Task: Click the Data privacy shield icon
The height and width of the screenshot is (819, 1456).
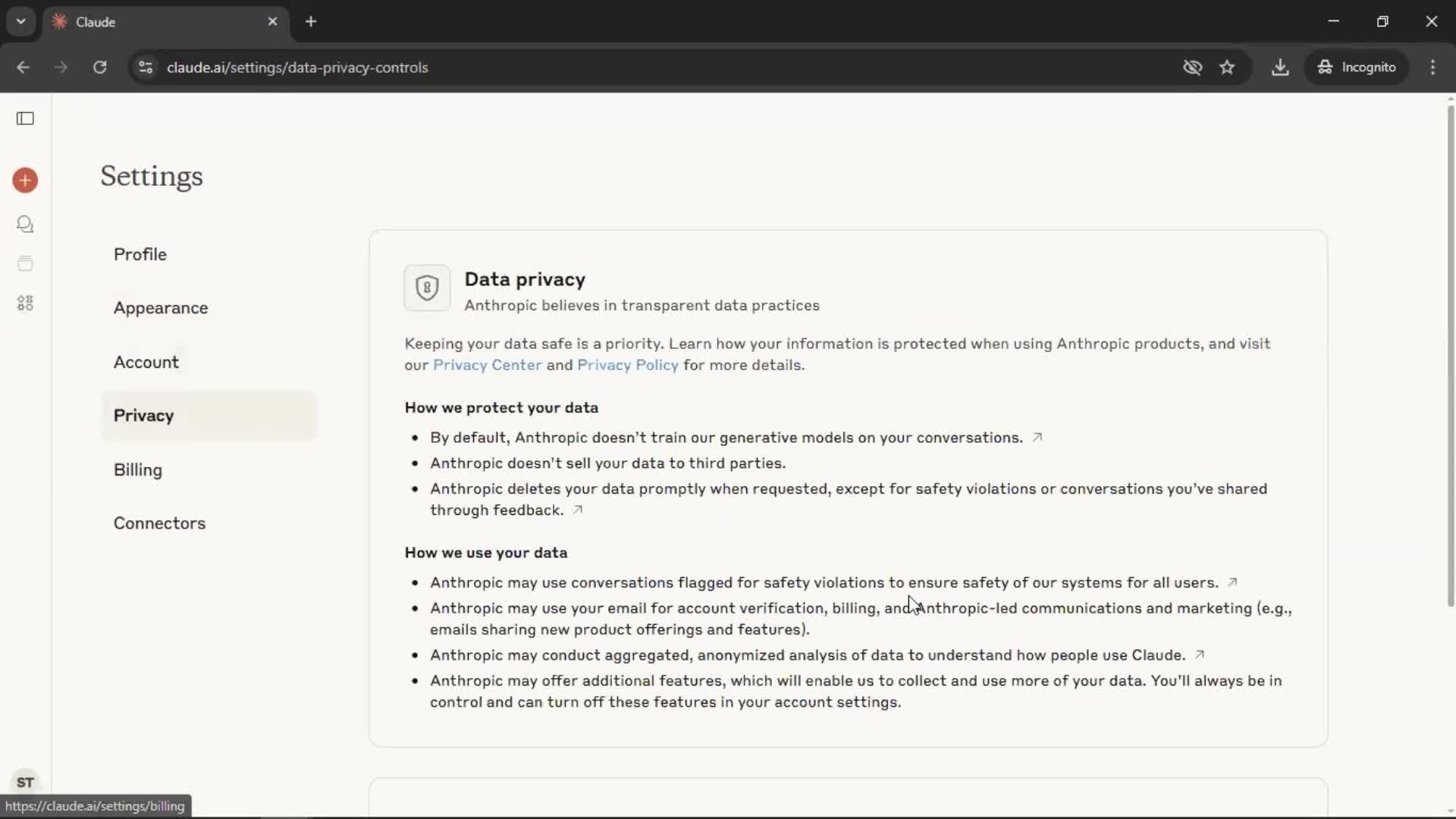Action: pos(427,288)
